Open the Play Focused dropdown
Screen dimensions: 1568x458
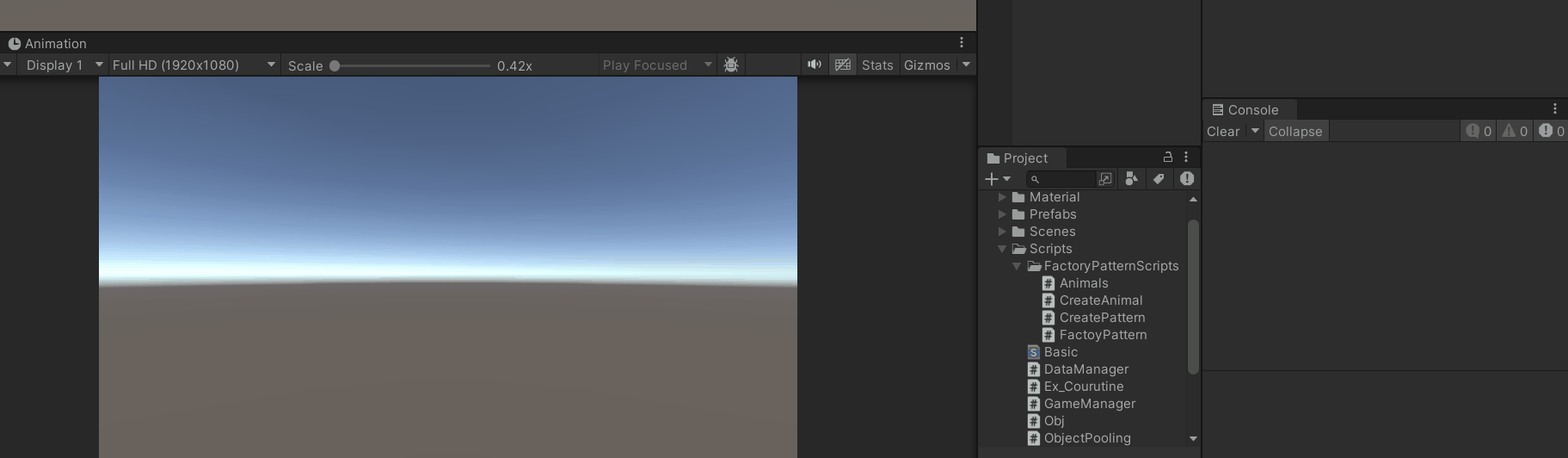pyautogui.click(x=657, y=65)
